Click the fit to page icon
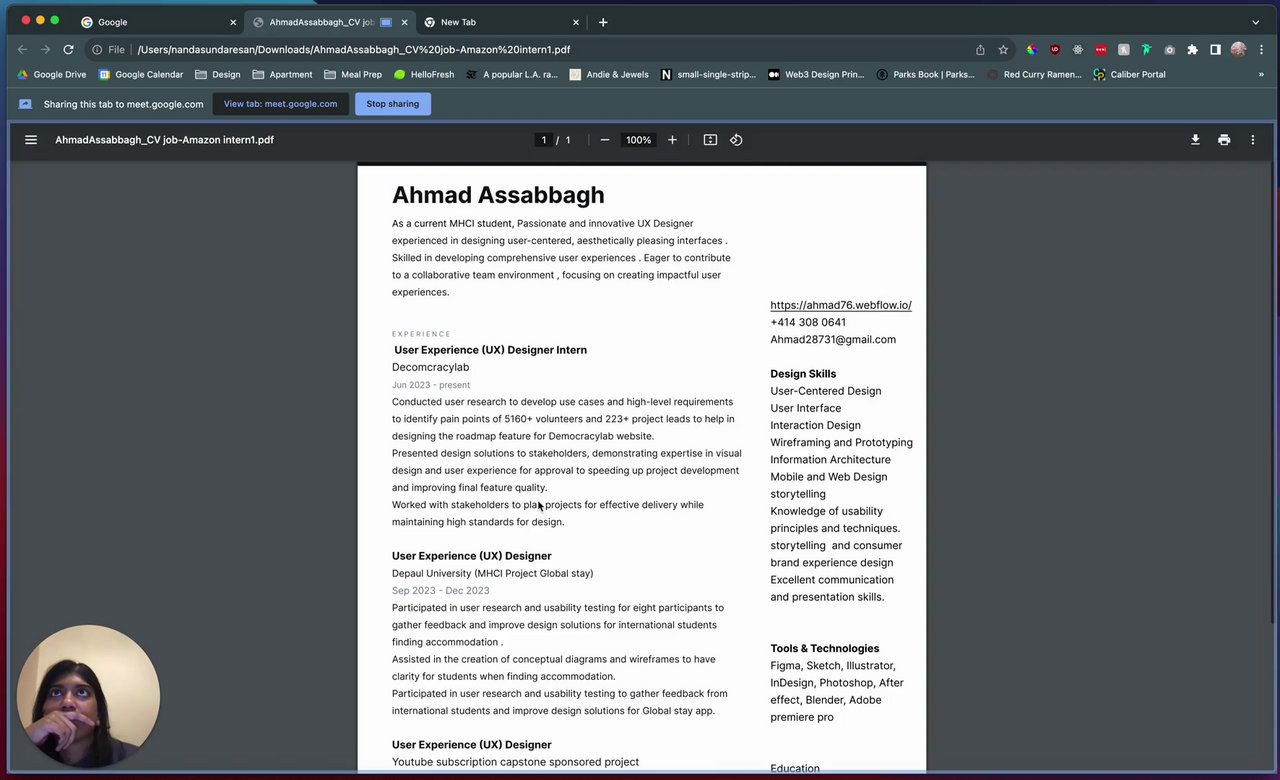The height and width of the screenshot is (780, 1280). pos(710,140)
